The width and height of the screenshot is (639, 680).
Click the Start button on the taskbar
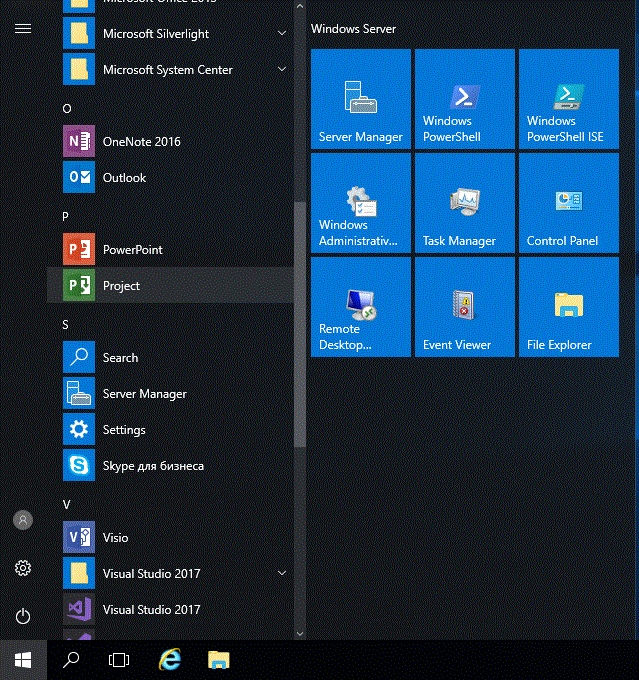point(23,660)
